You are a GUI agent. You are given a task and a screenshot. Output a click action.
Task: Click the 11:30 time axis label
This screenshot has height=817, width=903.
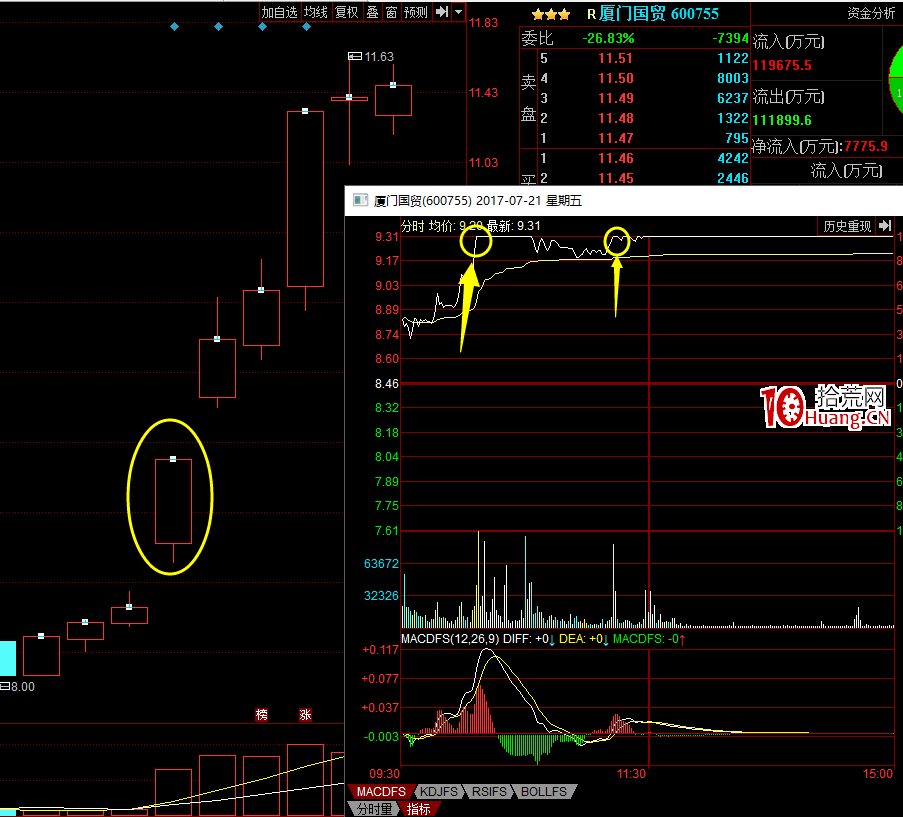pyautogui.click(x=631, y=773)
